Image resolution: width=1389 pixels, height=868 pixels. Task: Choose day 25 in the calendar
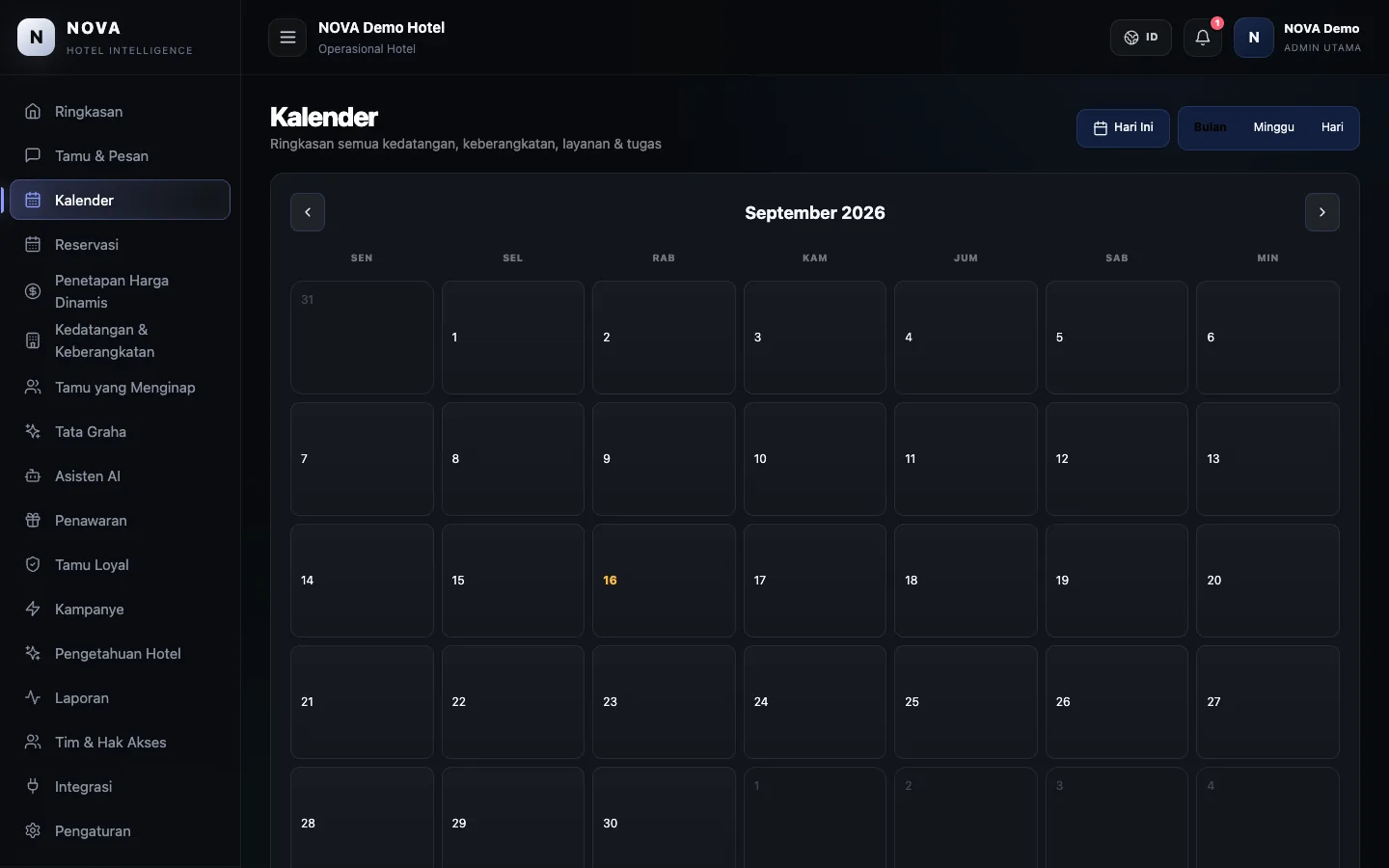click(x=966, y=702)
